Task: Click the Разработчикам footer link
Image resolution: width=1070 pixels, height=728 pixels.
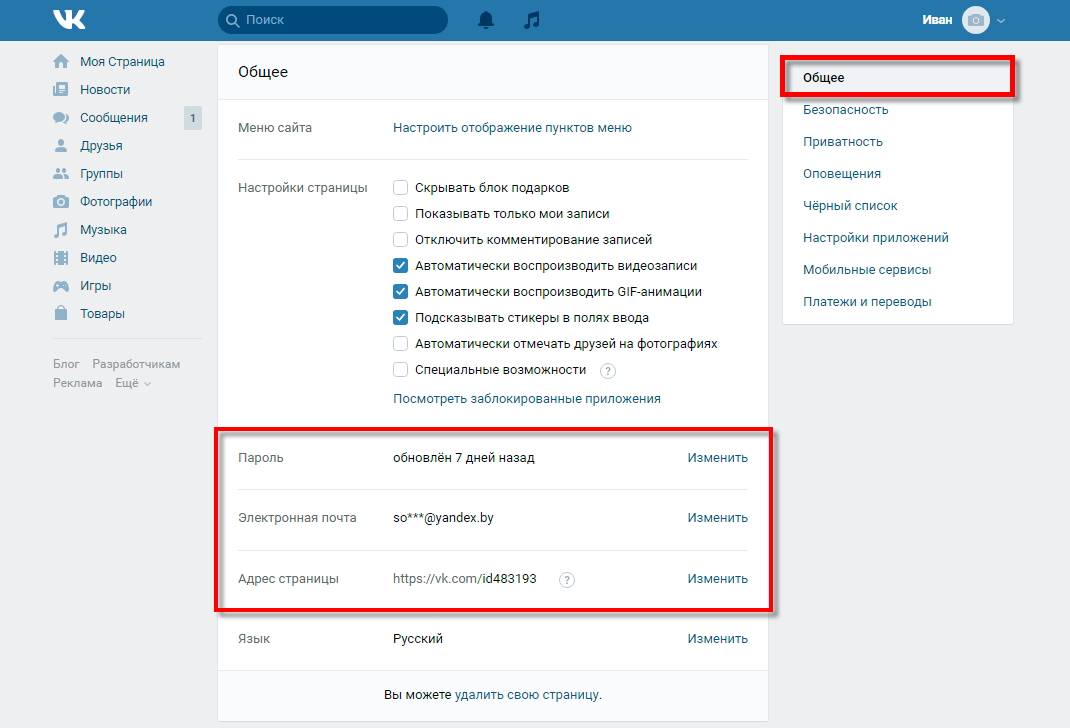Action: click(x=136, y=364)
